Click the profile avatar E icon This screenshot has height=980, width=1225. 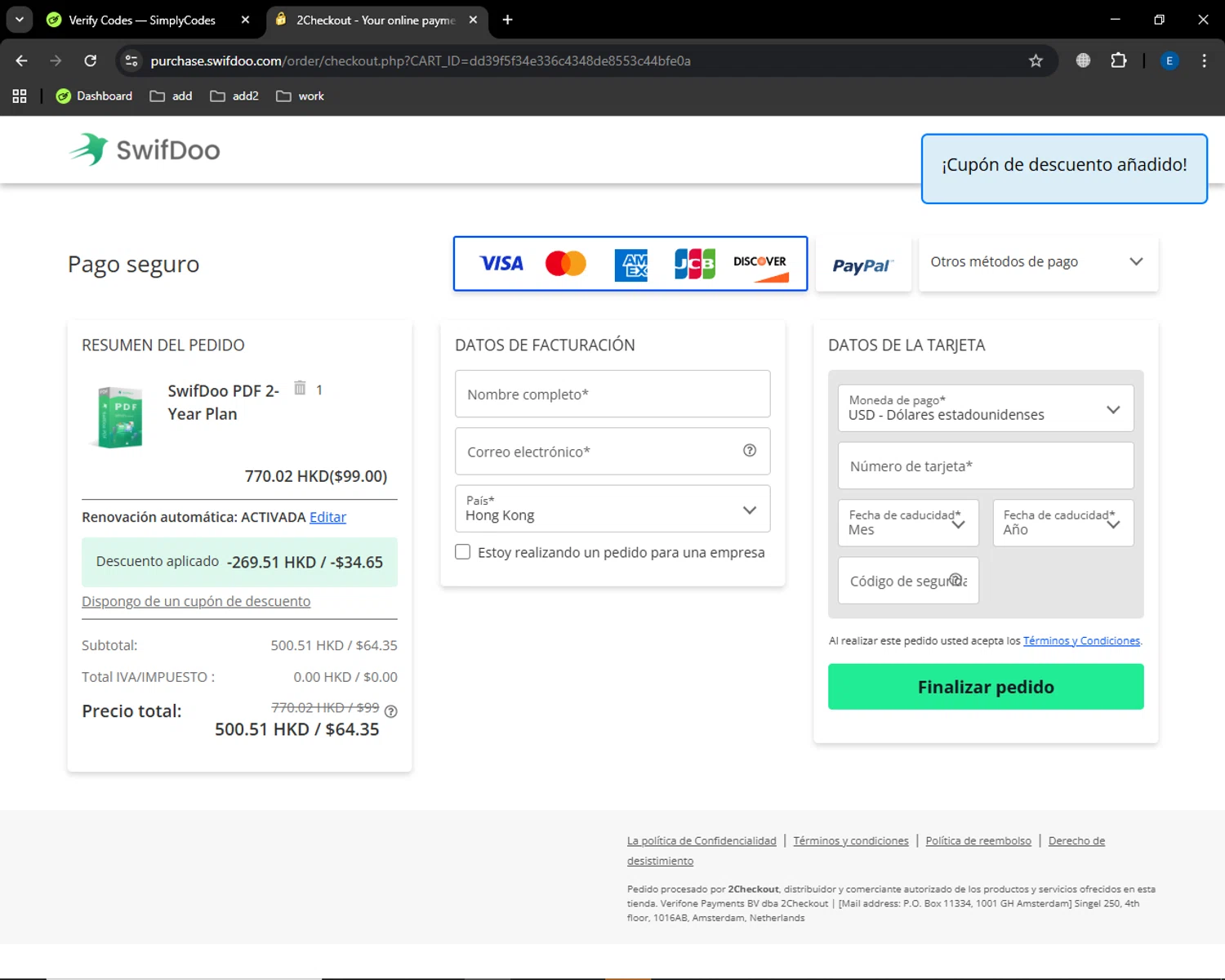click(x=1169, y=60)
